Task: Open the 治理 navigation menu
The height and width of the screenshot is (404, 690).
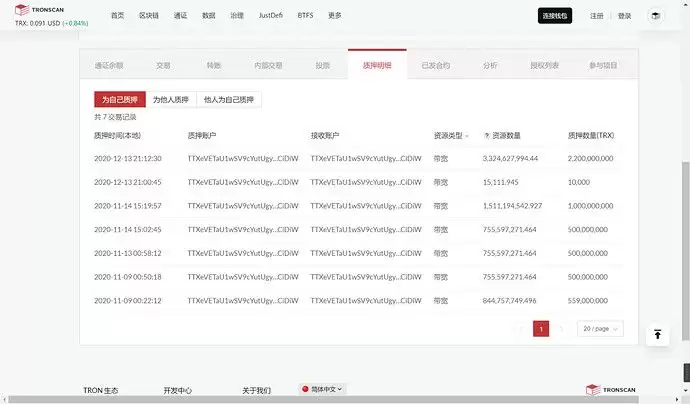Action: tap(237, 15)
